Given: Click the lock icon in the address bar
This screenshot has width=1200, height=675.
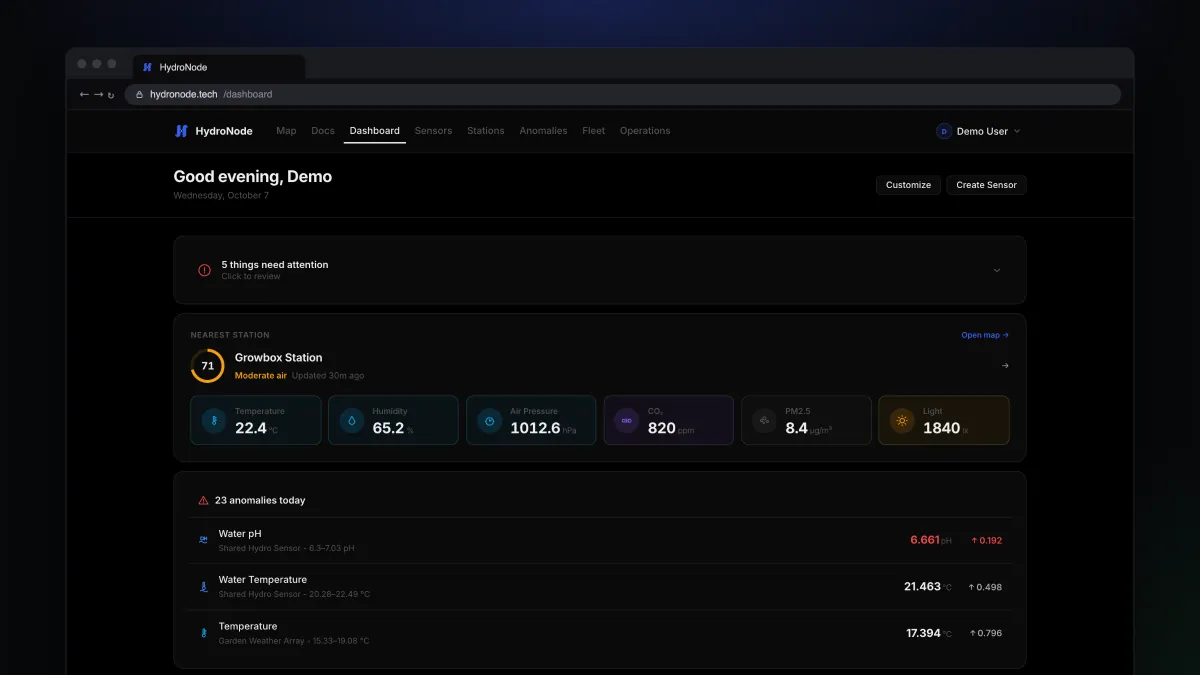Looking at the screenshot, I should click(x=140, y=95).
